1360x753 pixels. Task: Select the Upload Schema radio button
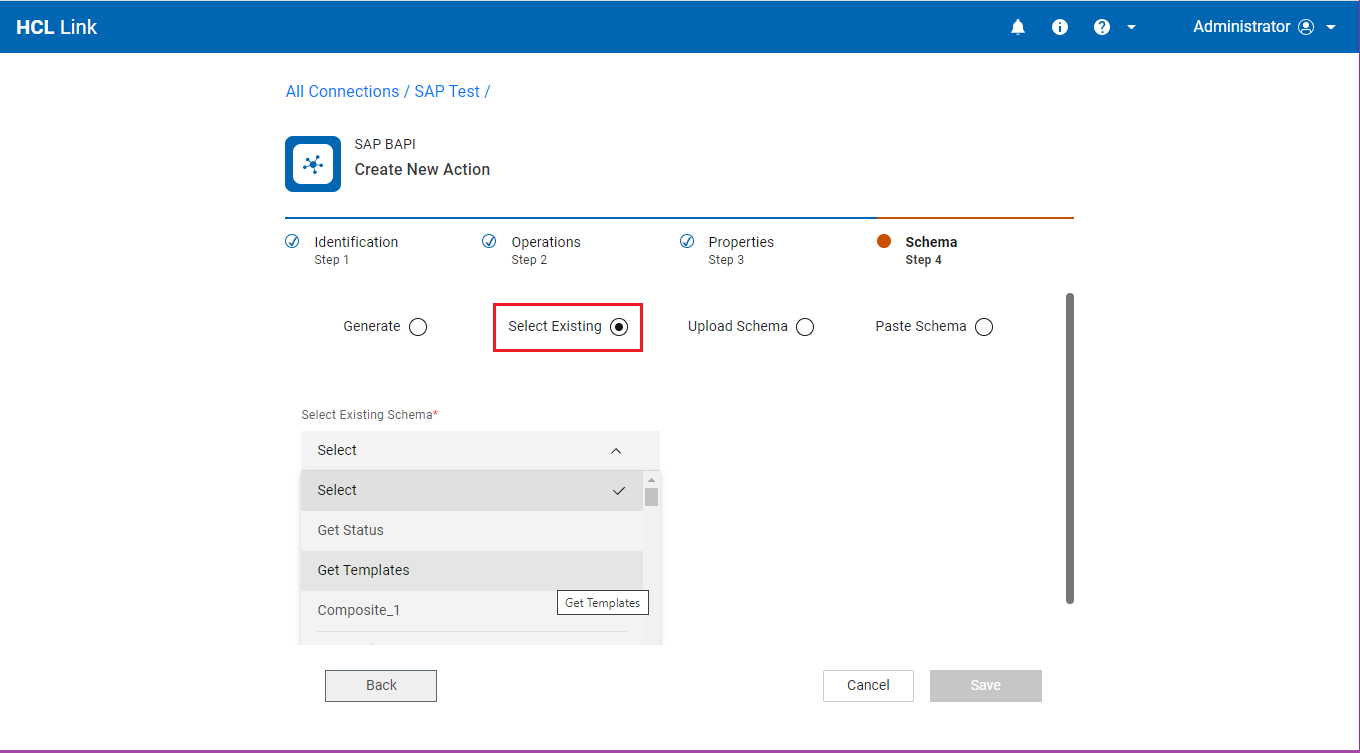(805, 327)
